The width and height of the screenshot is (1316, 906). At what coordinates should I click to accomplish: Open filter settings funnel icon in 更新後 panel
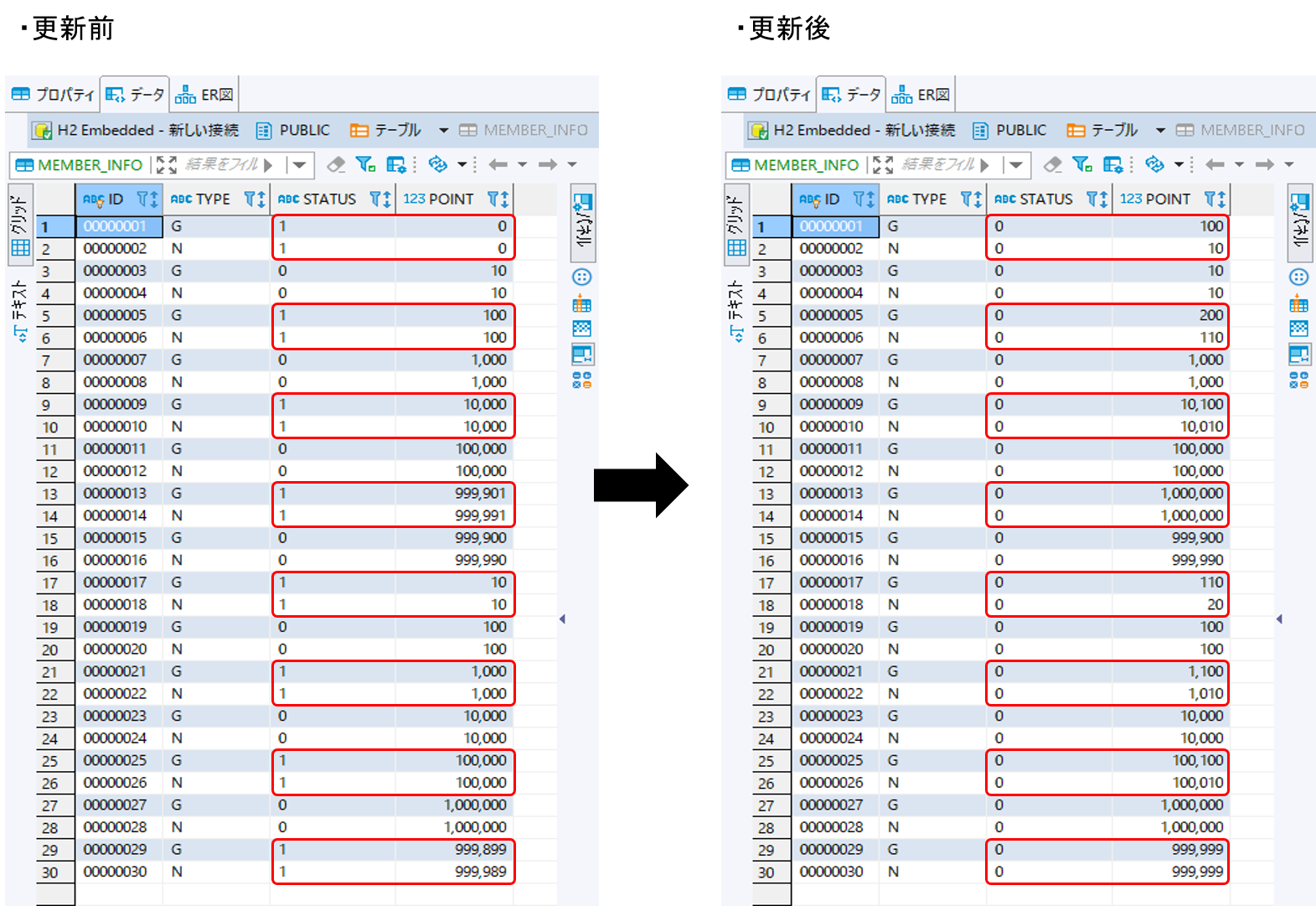[x=1082, y=164]
